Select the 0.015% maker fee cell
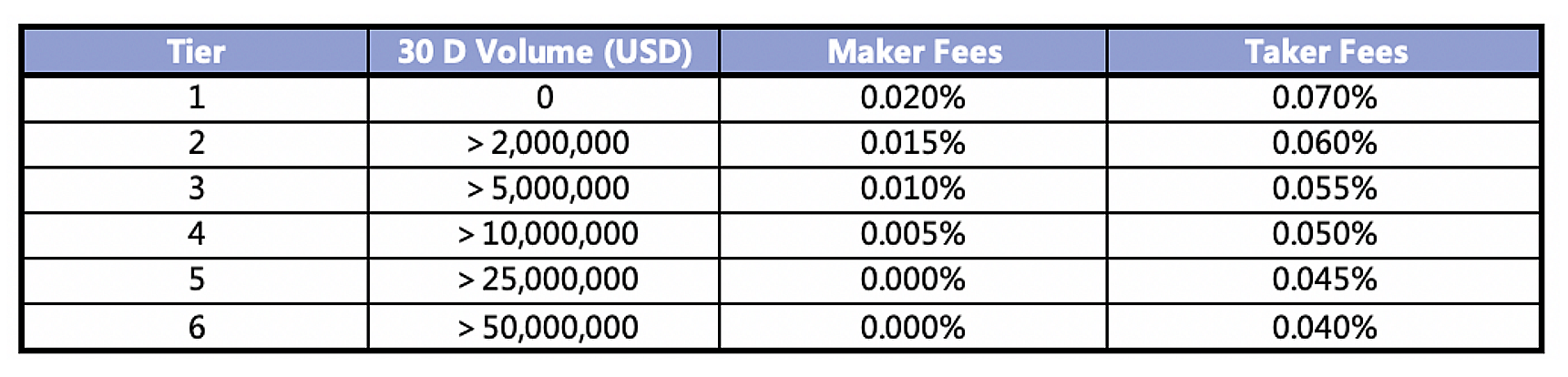This screenshot has width=1568, height=377. click(x=913, y=143)
